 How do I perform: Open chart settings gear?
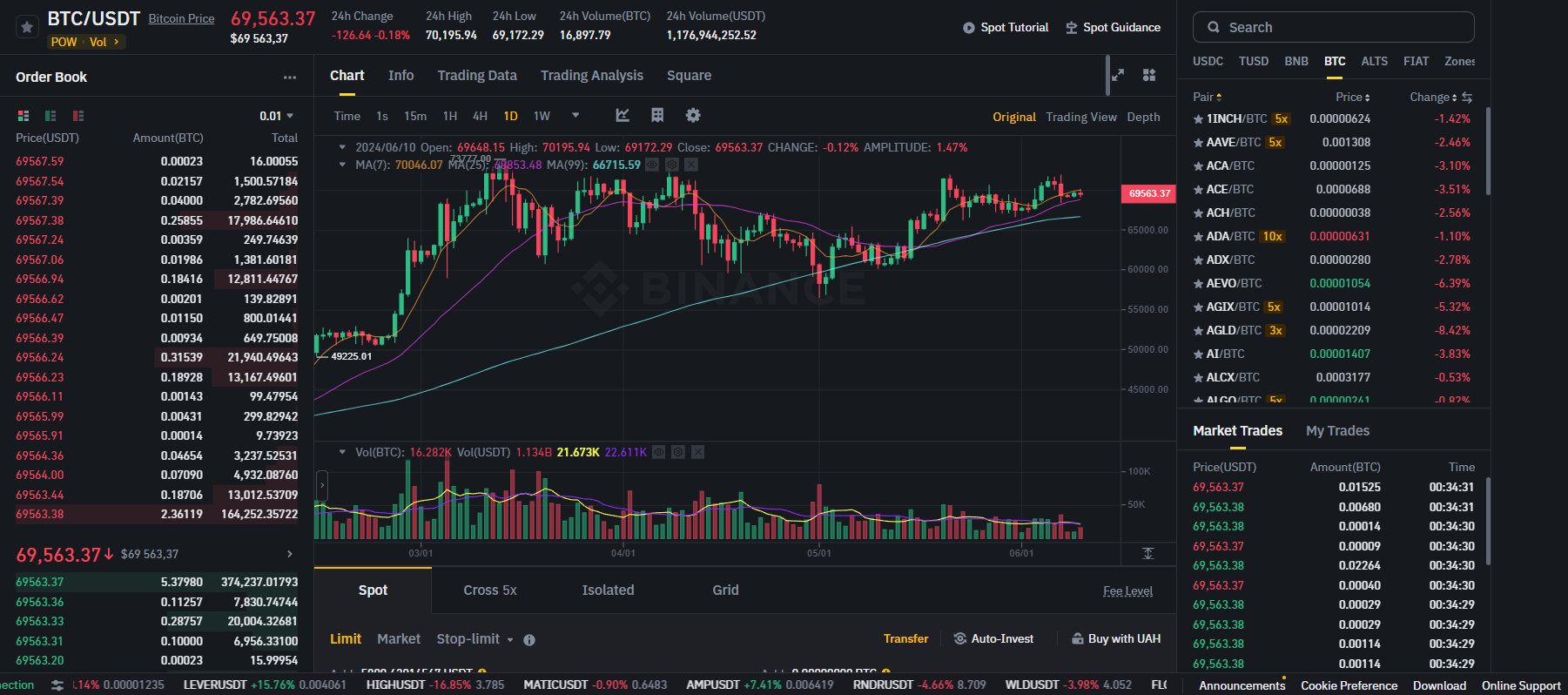pyautogui.click(x=693, y=115)
